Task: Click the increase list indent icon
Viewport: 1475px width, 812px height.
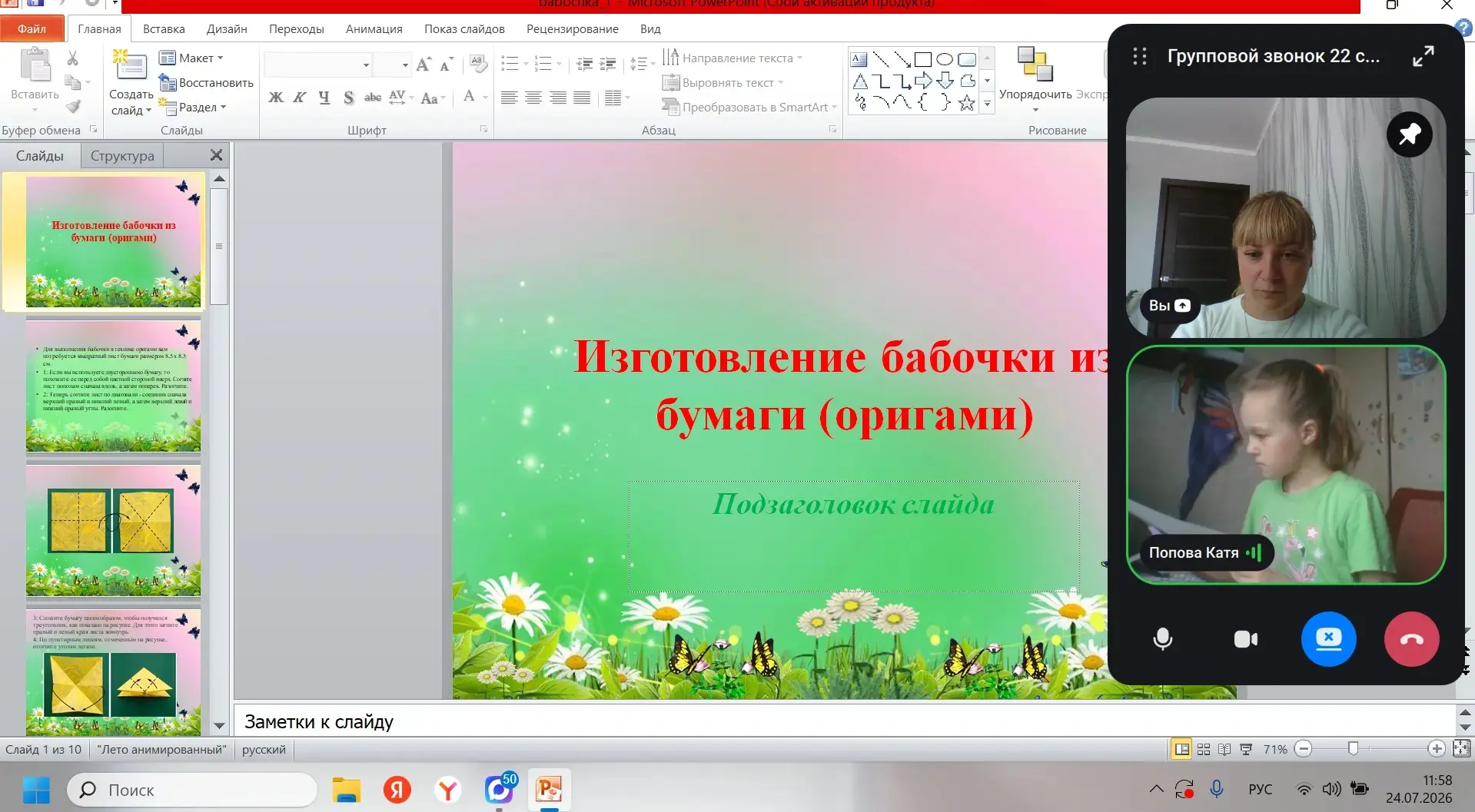Action: pos(608,64)
